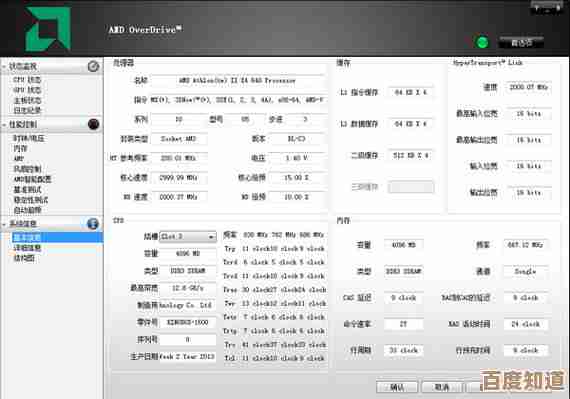570x399 pixels.
Task: Open 基准测试 in the sidebar
Action: point(27,189)
